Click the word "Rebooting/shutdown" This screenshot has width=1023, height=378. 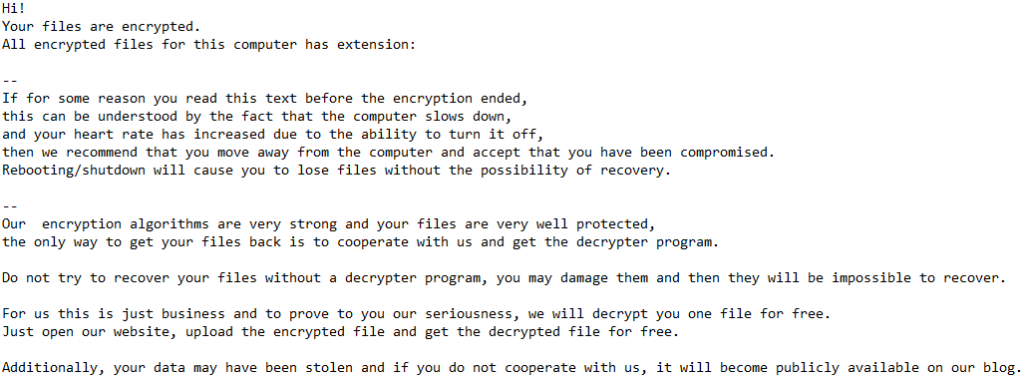[74, 170]
